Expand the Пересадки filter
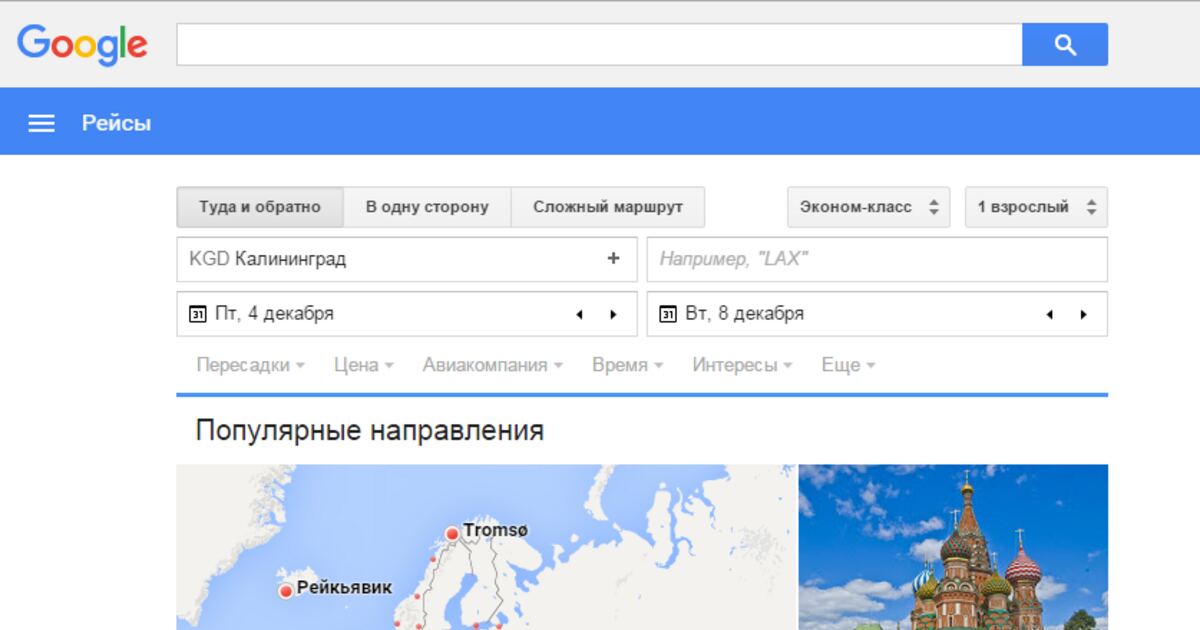This screenshot has width=1200, height=630. 250,365
